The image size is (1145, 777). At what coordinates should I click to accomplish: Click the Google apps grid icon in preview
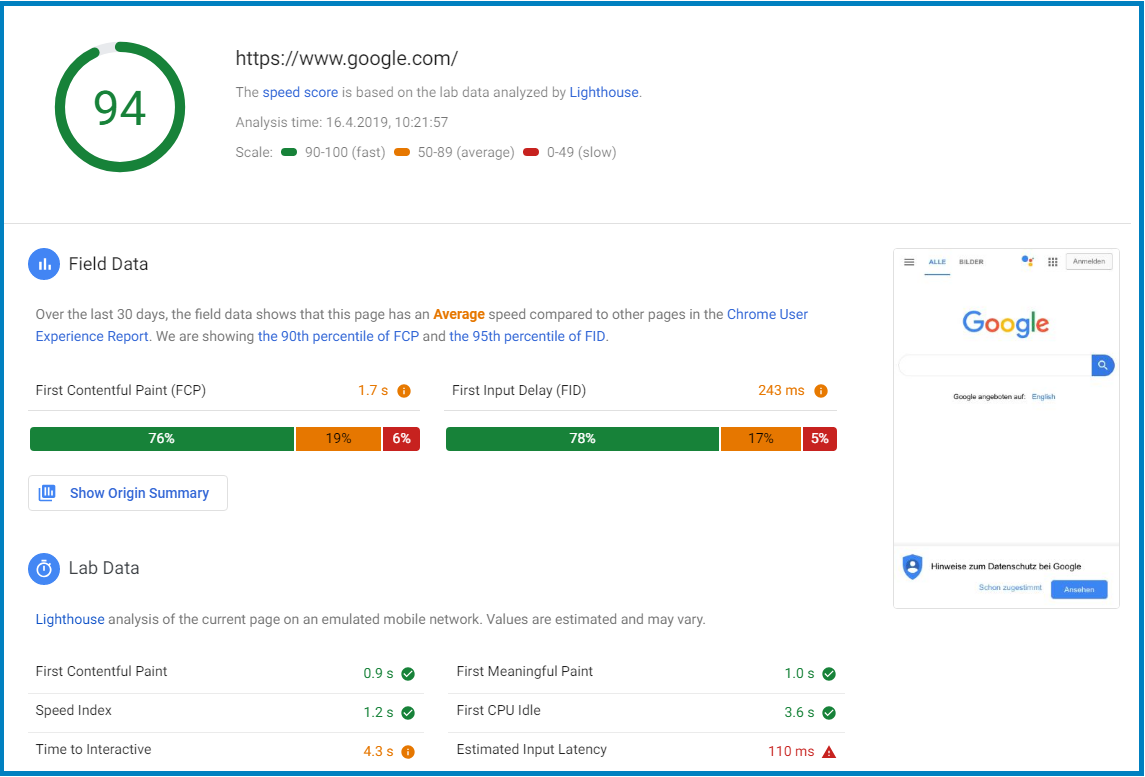(1052, 262)
